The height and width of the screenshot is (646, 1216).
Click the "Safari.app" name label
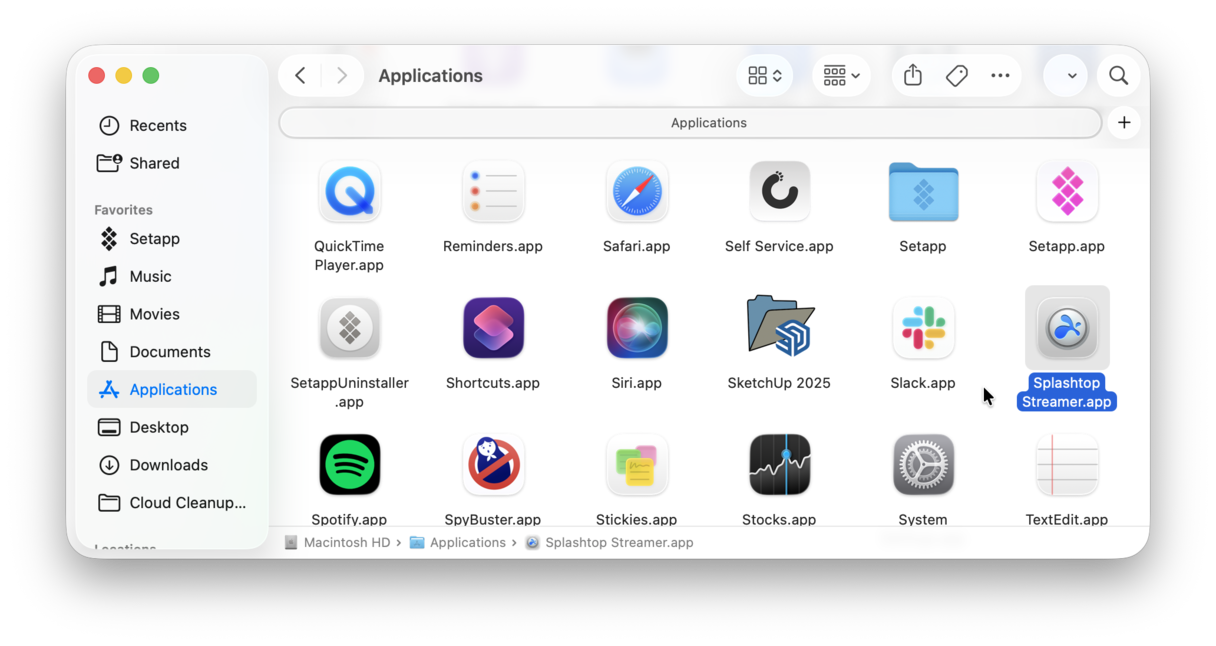pos(637,246)
